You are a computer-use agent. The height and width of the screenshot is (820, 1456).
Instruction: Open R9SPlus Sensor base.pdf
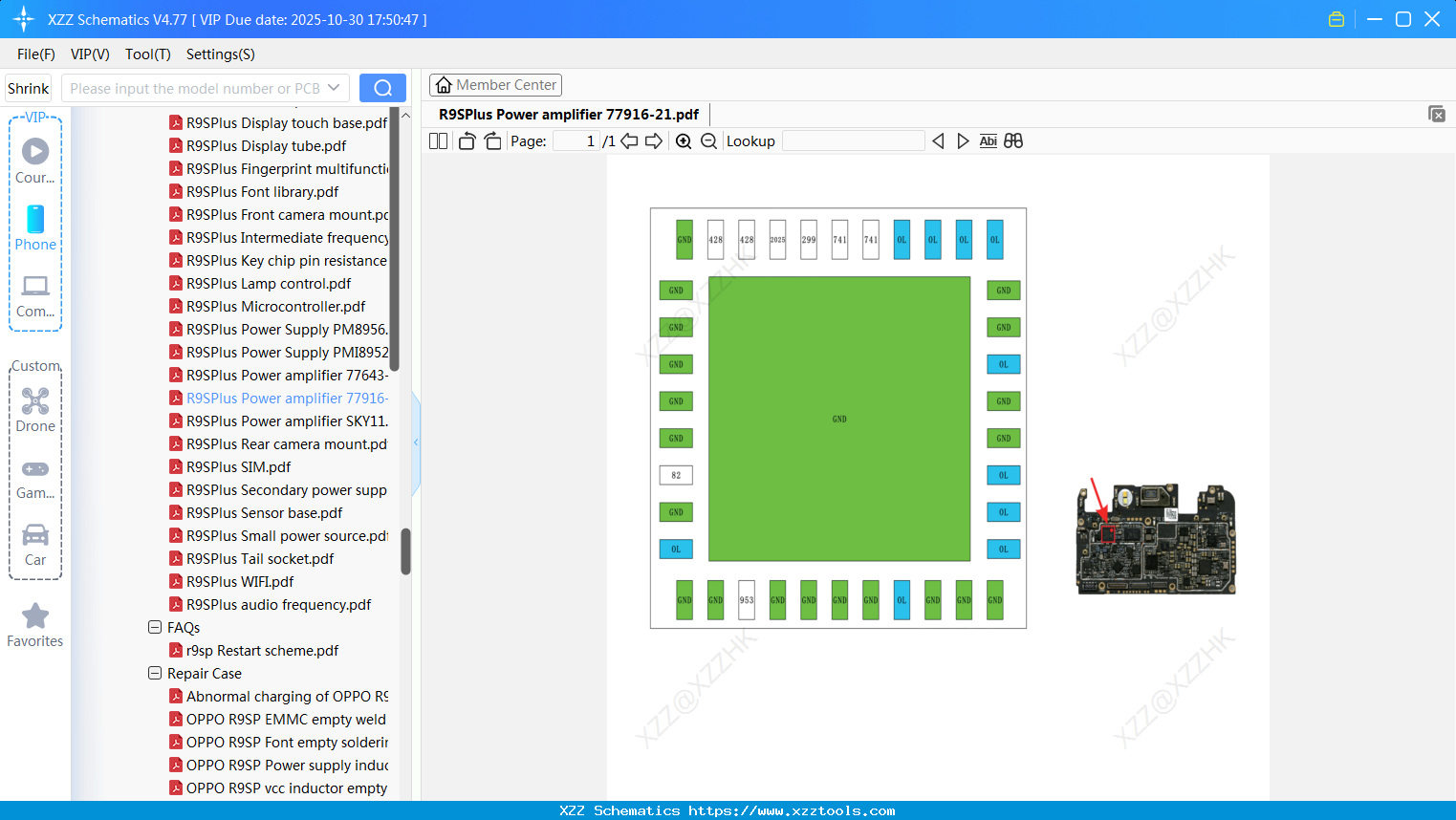coord(255,513)
